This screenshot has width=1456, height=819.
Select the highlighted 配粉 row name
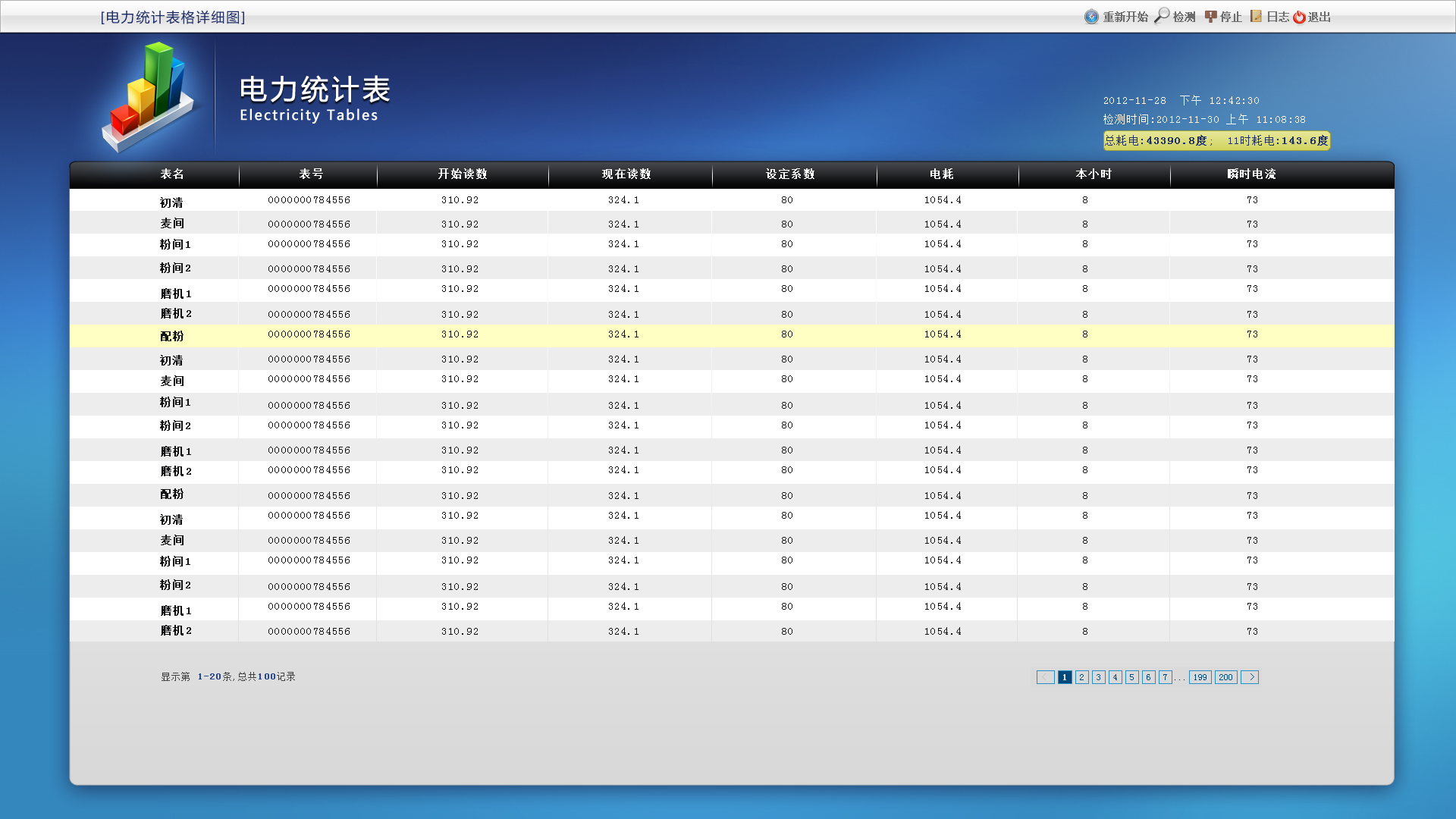click(172, 336)
